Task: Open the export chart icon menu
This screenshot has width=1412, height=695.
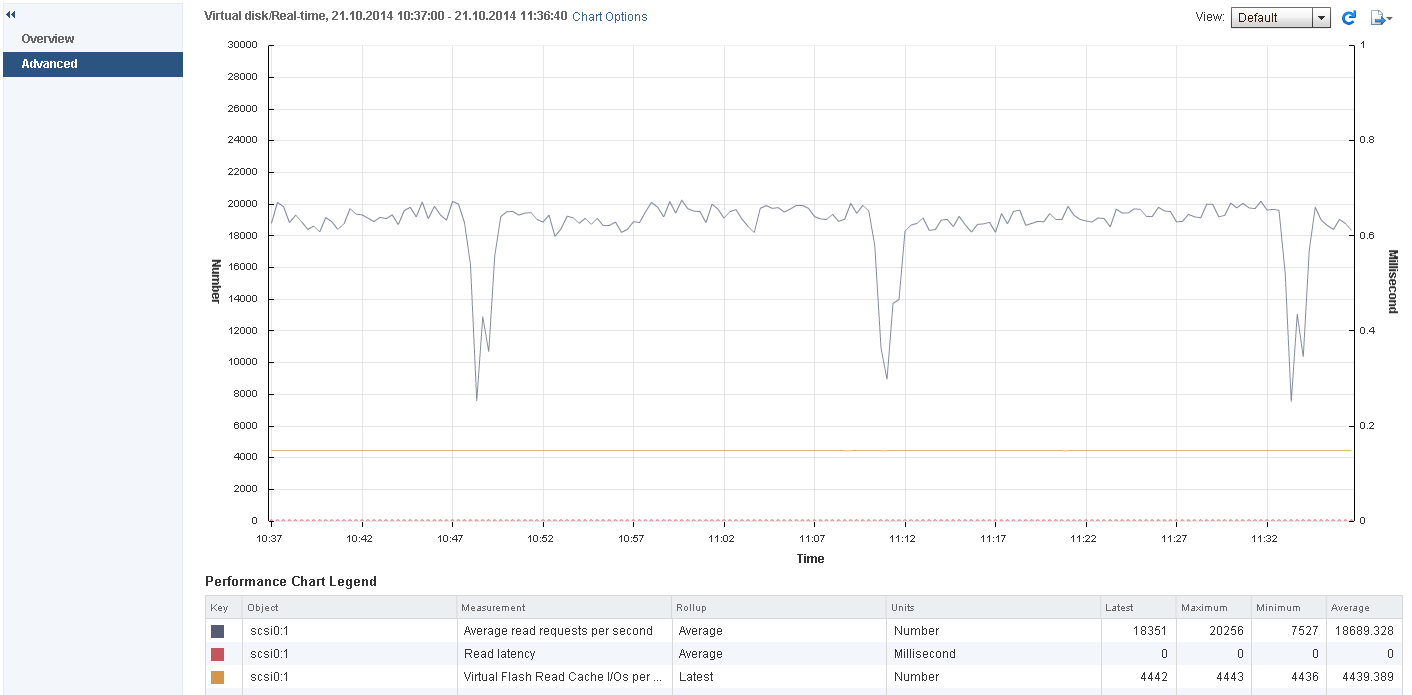Action: click(1378, 18)
